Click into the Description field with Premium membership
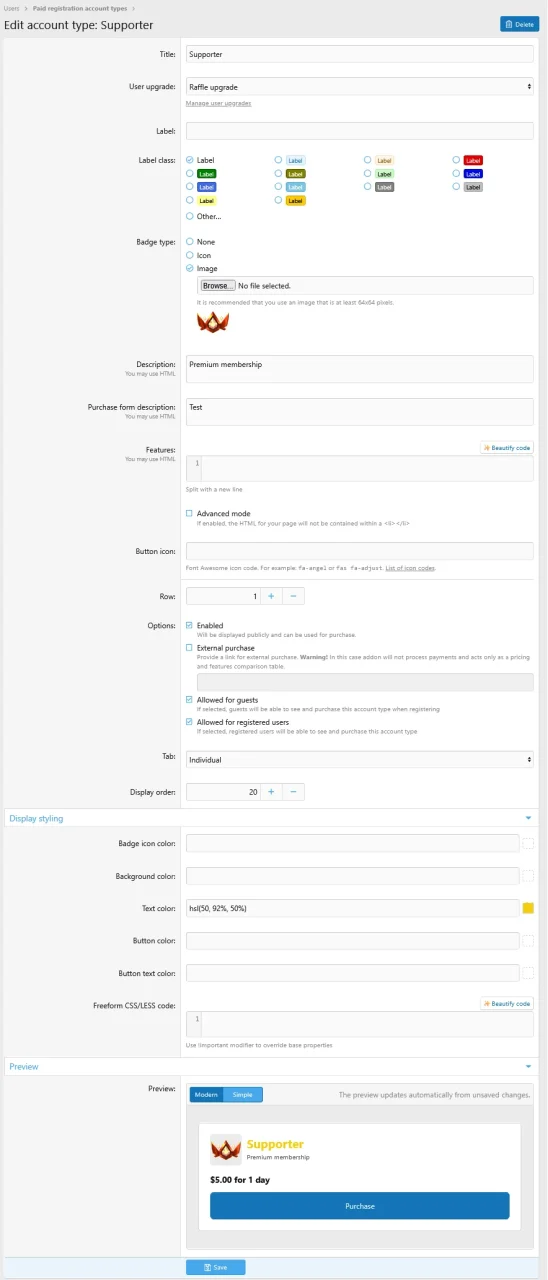Screen dimensions: 548x1280 359,369
